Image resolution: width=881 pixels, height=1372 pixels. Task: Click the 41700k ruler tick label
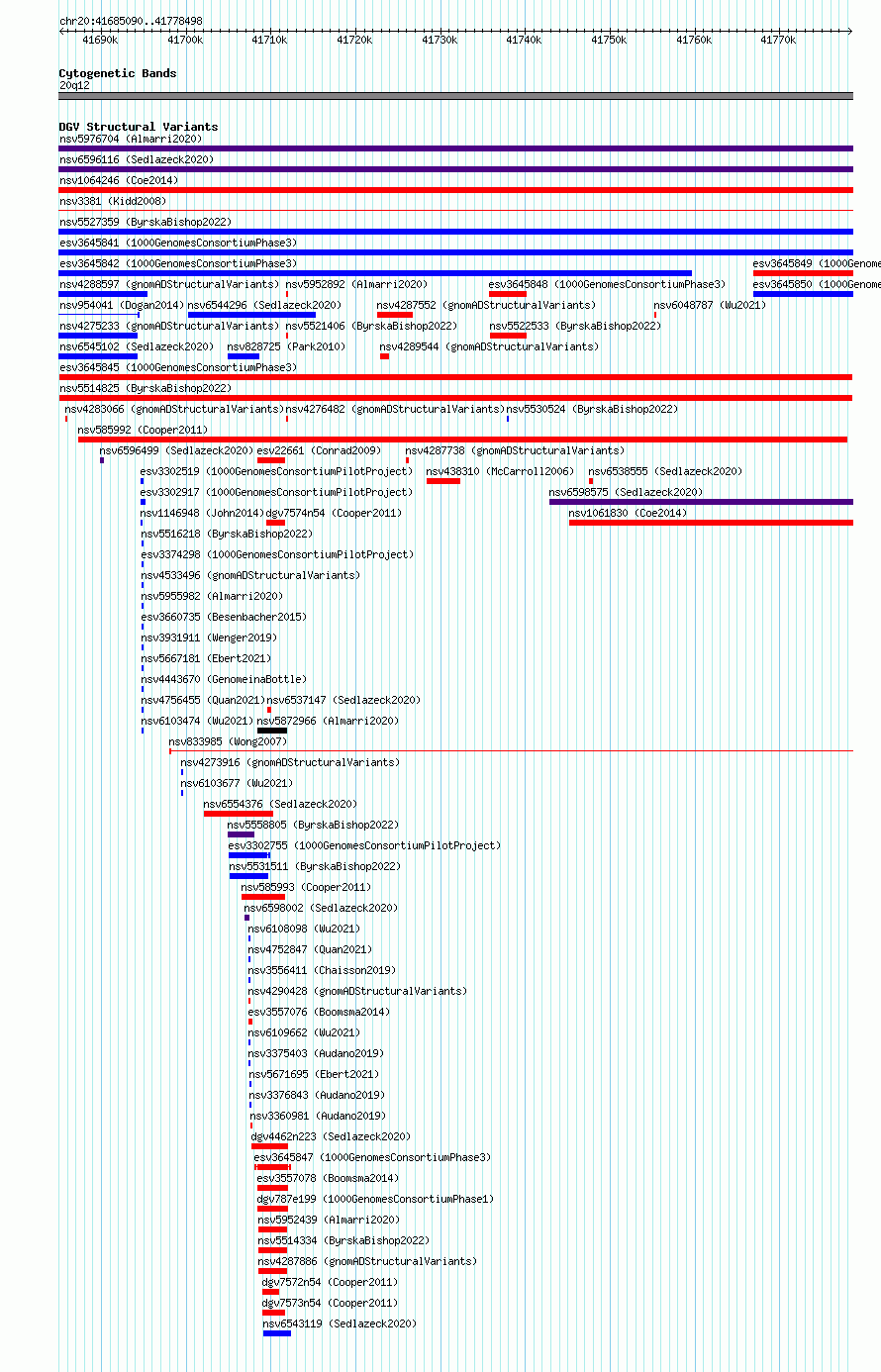(185, 40)
